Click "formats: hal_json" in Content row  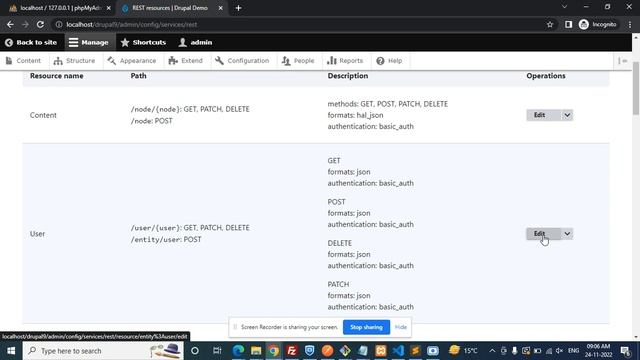[x=355, y=115]
